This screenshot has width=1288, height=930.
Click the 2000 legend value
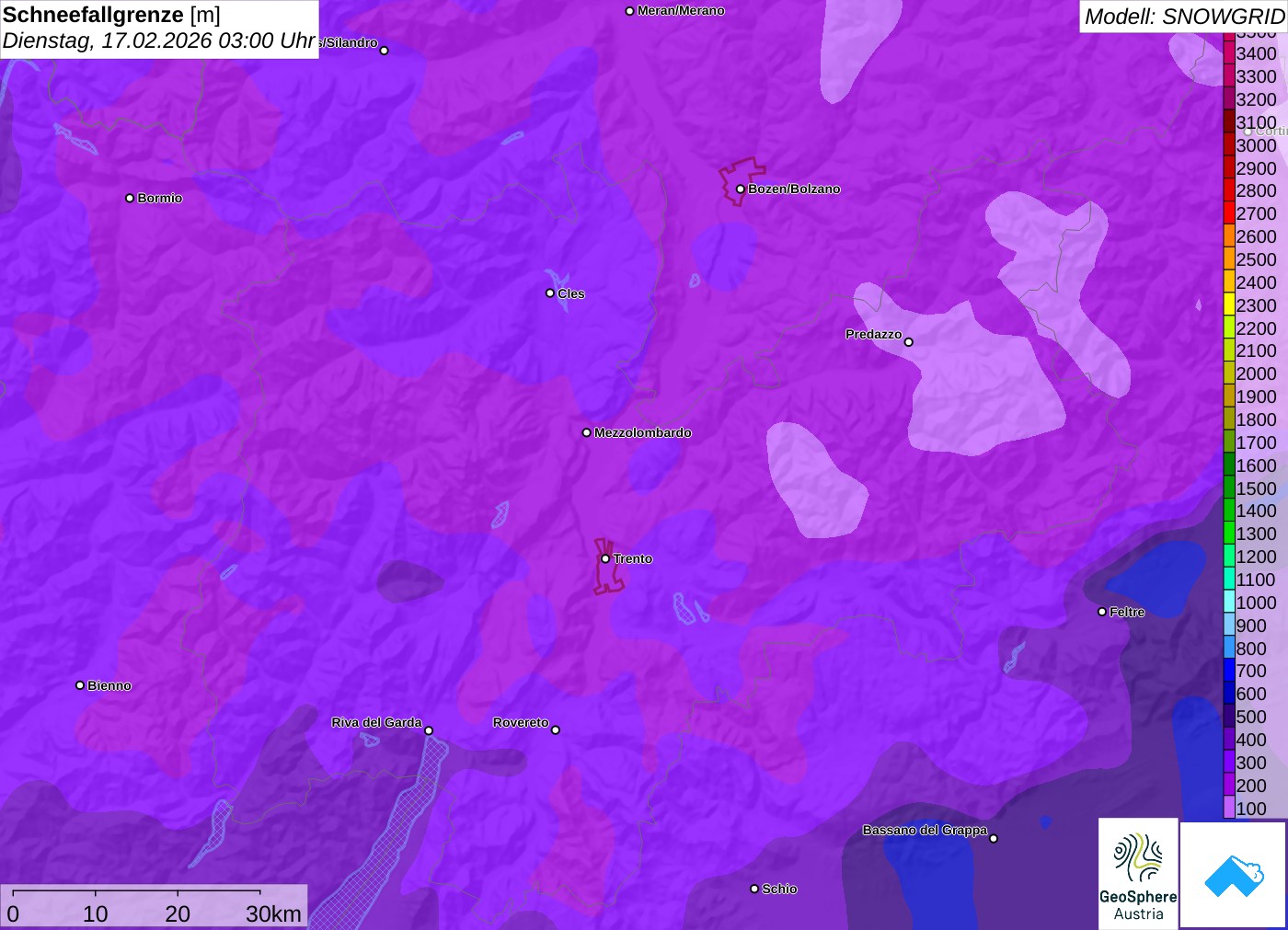(x=1256, y=373)
